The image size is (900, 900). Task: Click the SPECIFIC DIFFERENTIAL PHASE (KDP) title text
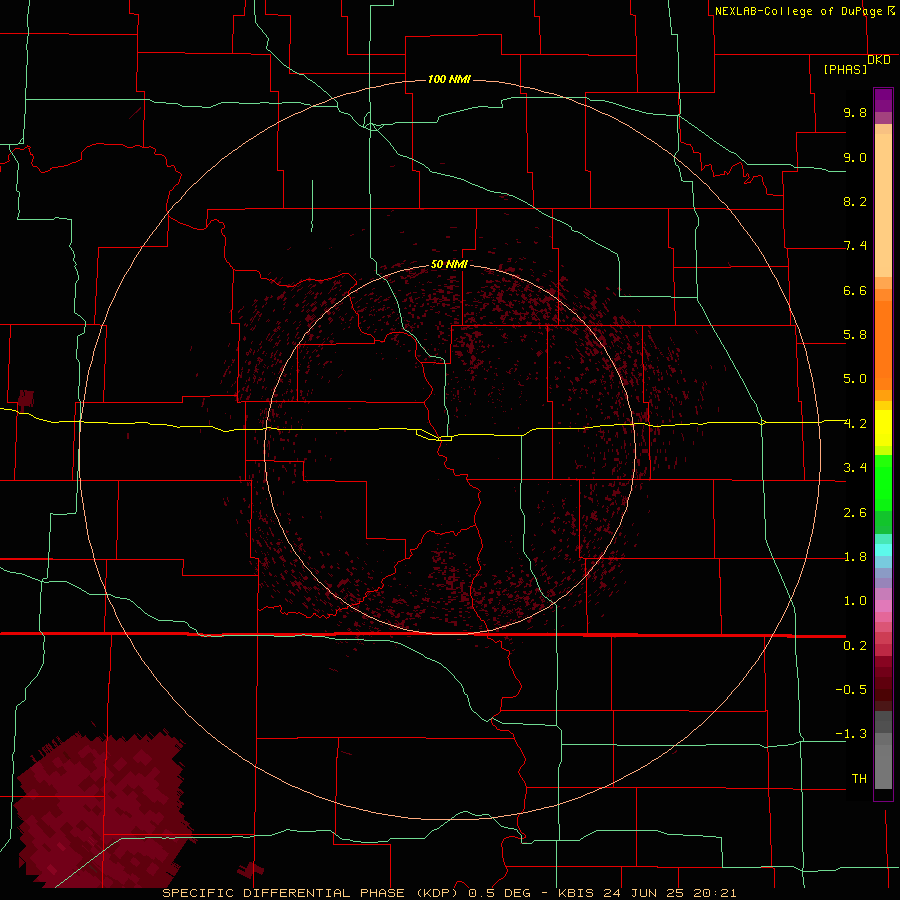click(310, 893)
